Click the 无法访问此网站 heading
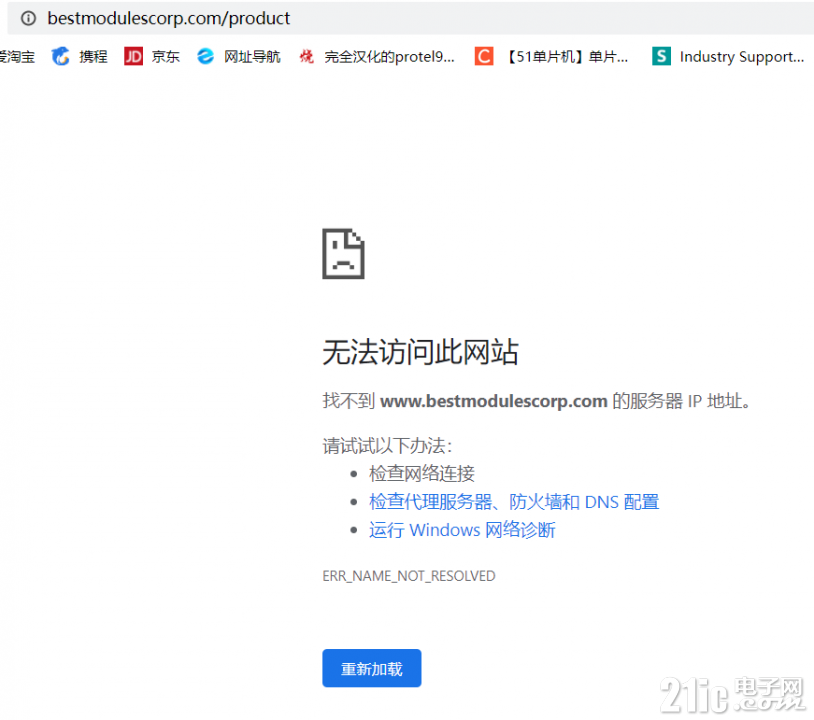The width and height of the screenshot is (814, 720). 420,352
